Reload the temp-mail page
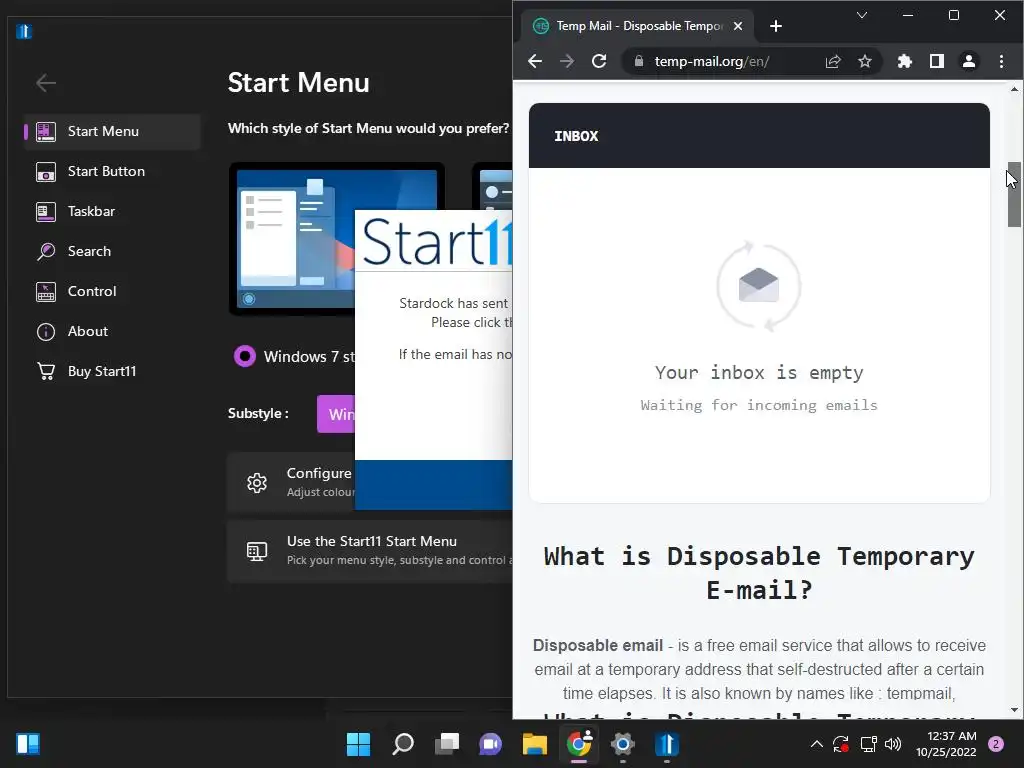Screen dimensions: 1024x768 pos(599,61)
